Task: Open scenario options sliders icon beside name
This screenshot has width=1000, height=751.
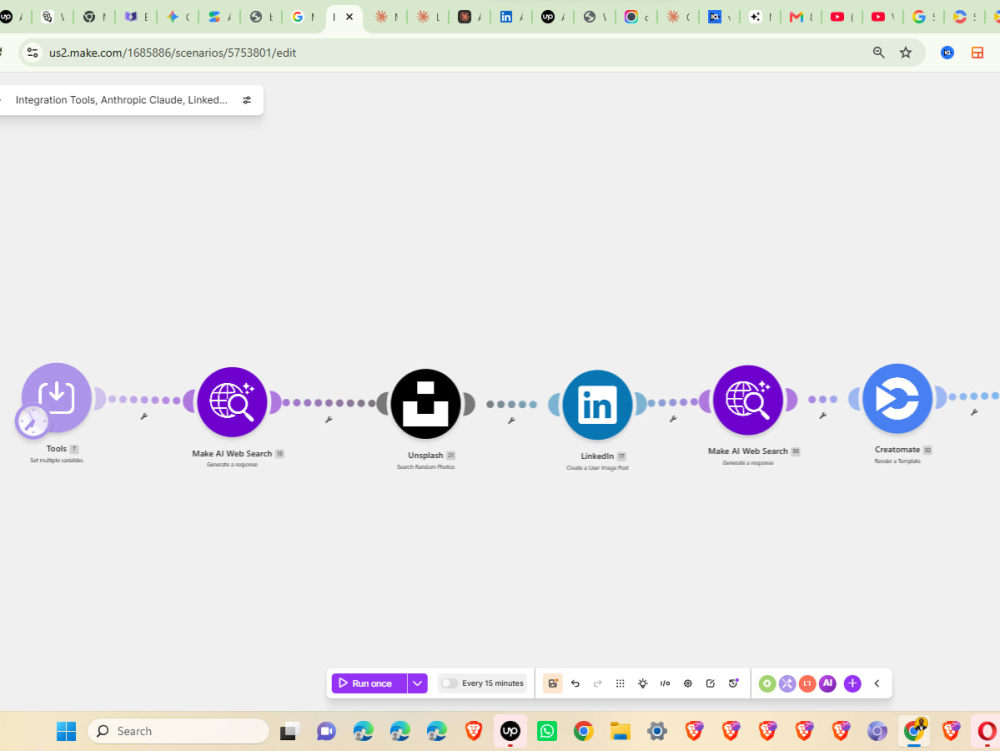Action: (x=247, y=100)
